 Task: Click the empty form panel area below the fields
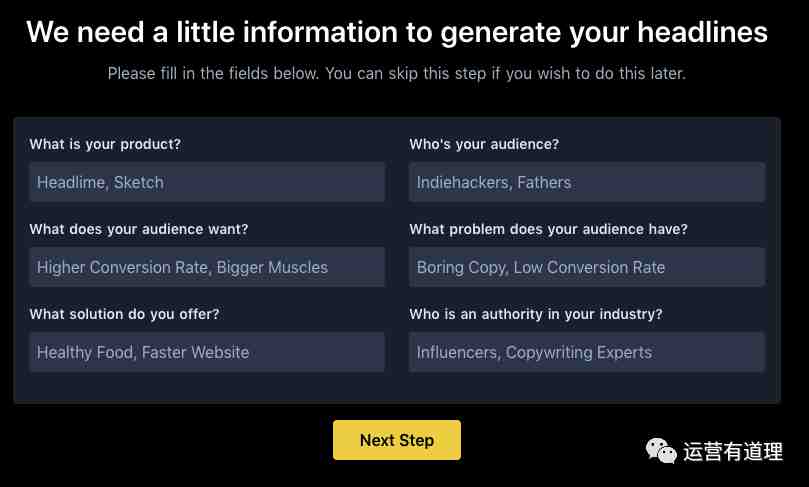397,387
